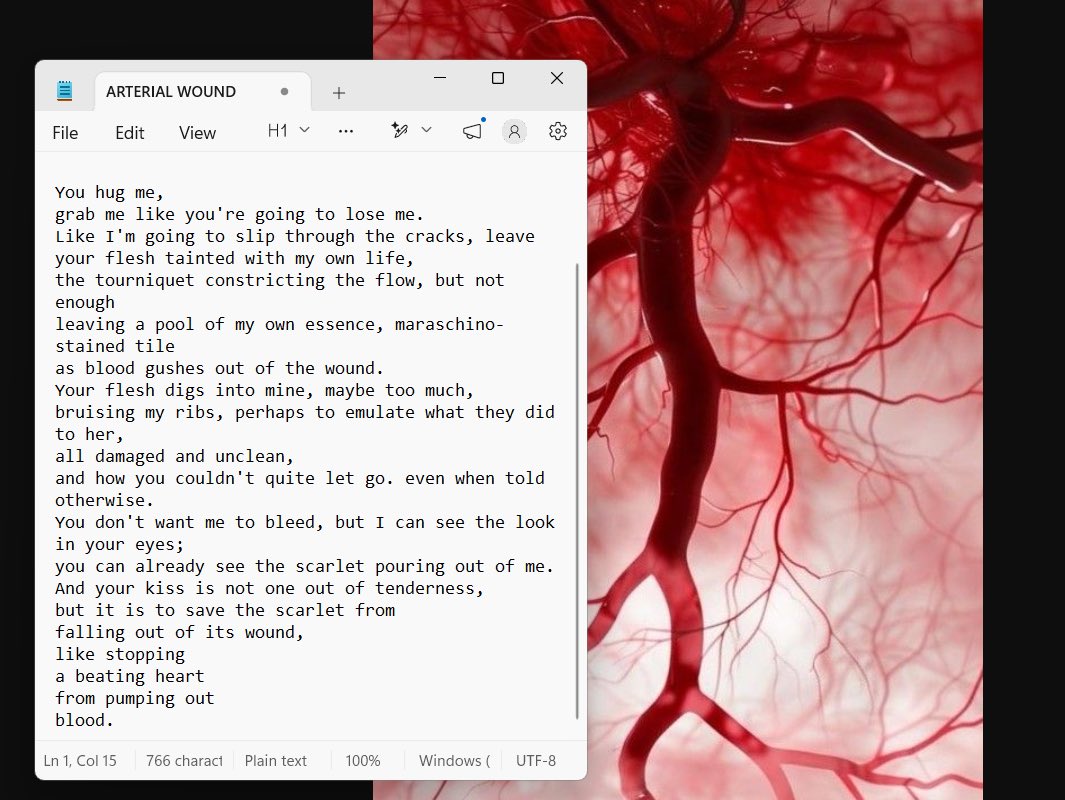Open the File menu
This screenshot has width=1065, height=800.
coord(65,132)
